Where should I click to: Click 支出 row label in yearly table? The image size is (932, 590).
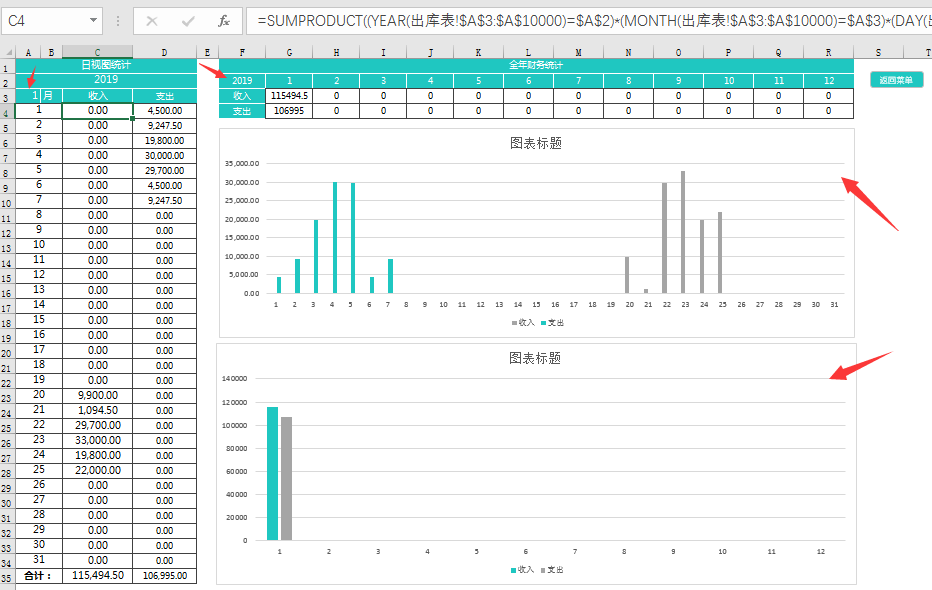point(243,111)
